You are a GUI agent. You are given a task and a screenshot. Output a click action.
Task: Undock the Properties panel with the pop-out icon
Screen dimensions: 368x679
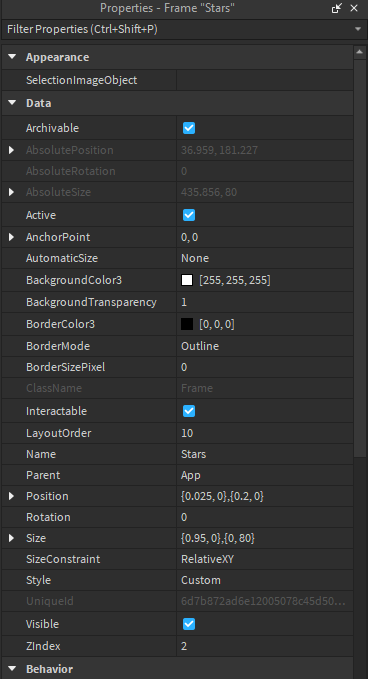point(337,8)
